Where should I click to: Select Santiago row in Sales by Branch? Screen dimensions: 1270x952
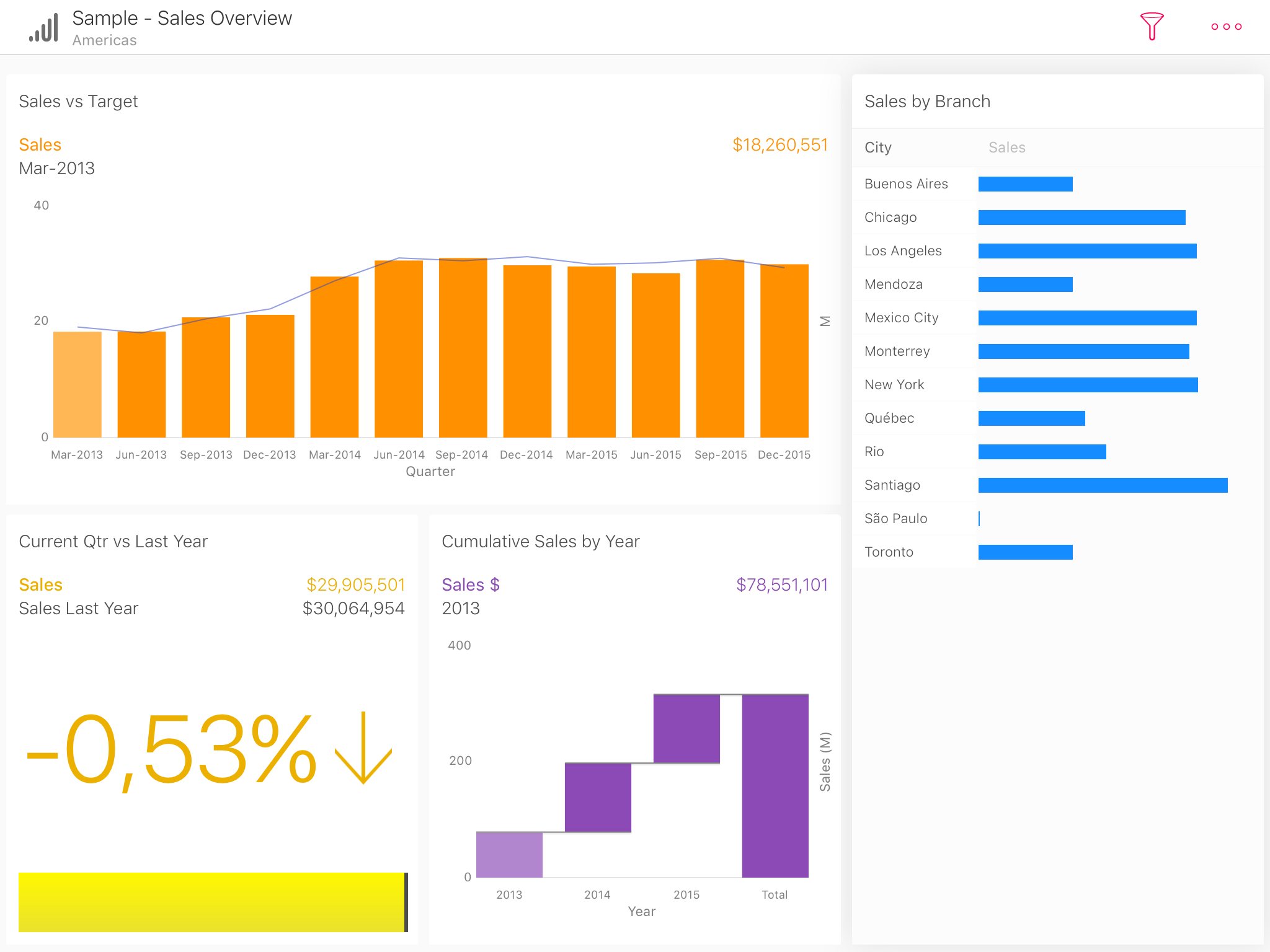pos(892,485)
